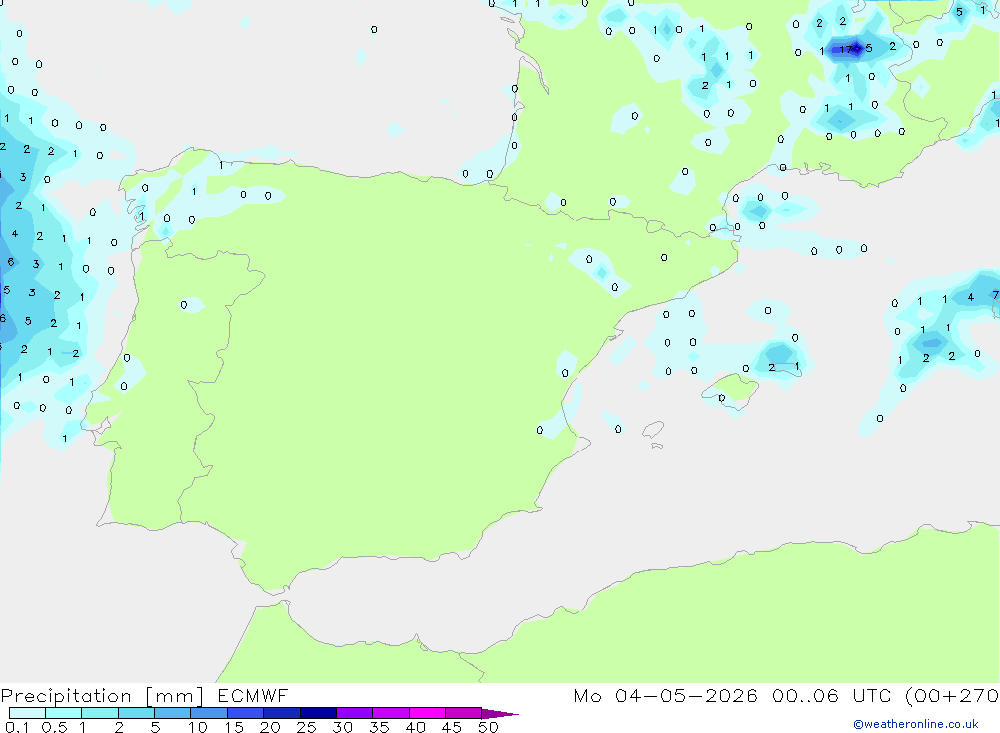Click the above-50 arrow tip of the legend
The image size is (1000, 733).
coord(500,713)
